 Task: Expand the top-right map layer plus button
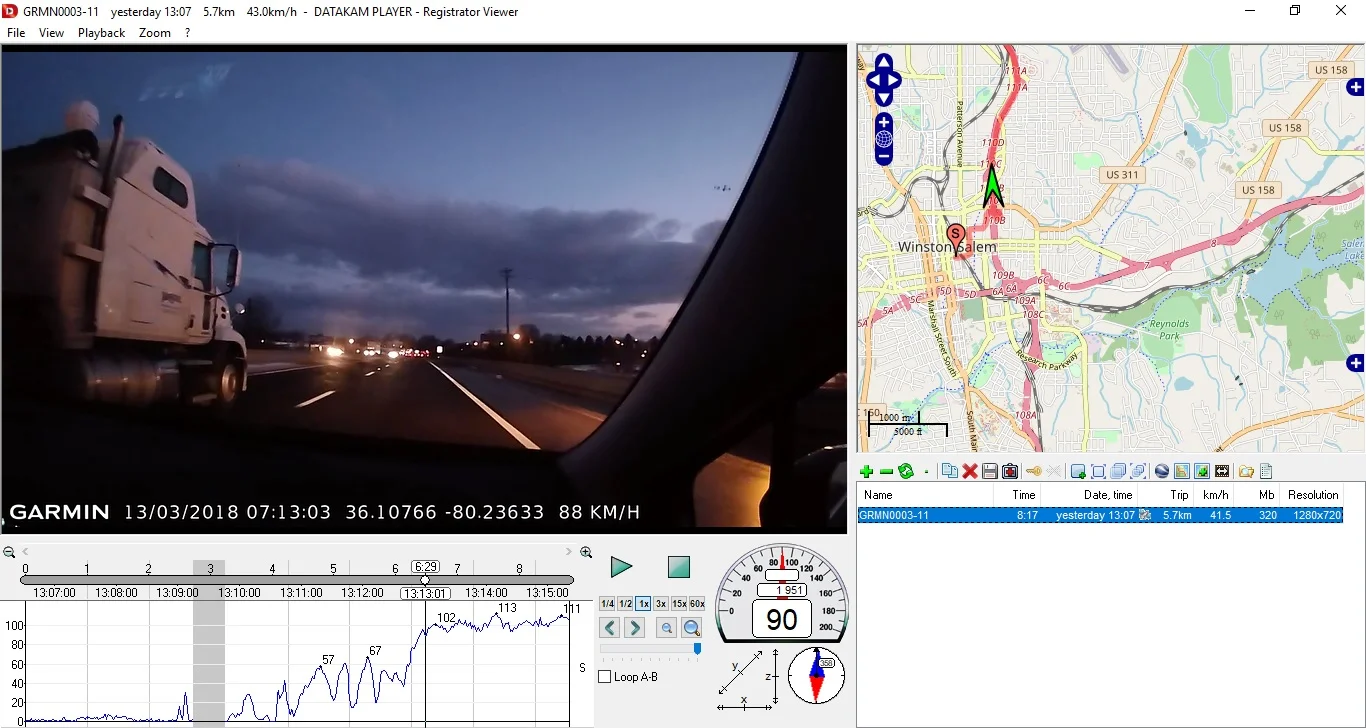(1355, 88)
